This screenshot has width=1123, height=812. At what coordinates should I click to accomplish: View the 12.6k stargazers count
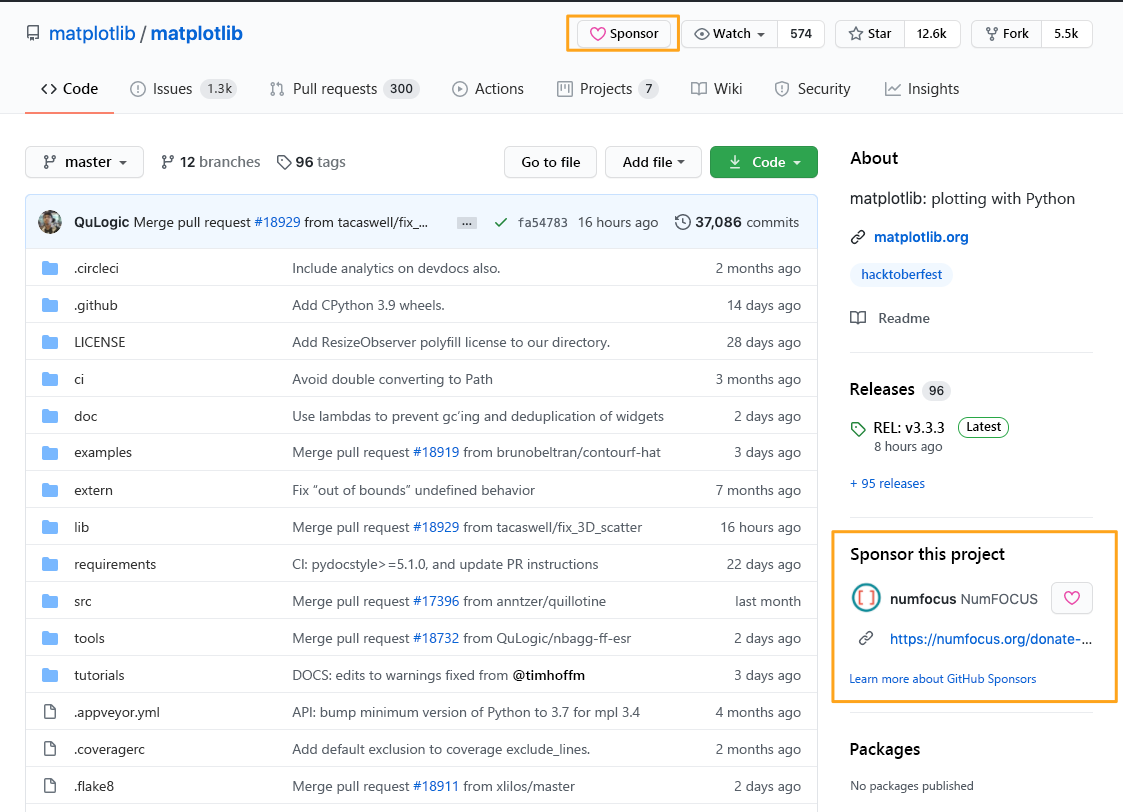pyautogui.click(x=932, y=34)
